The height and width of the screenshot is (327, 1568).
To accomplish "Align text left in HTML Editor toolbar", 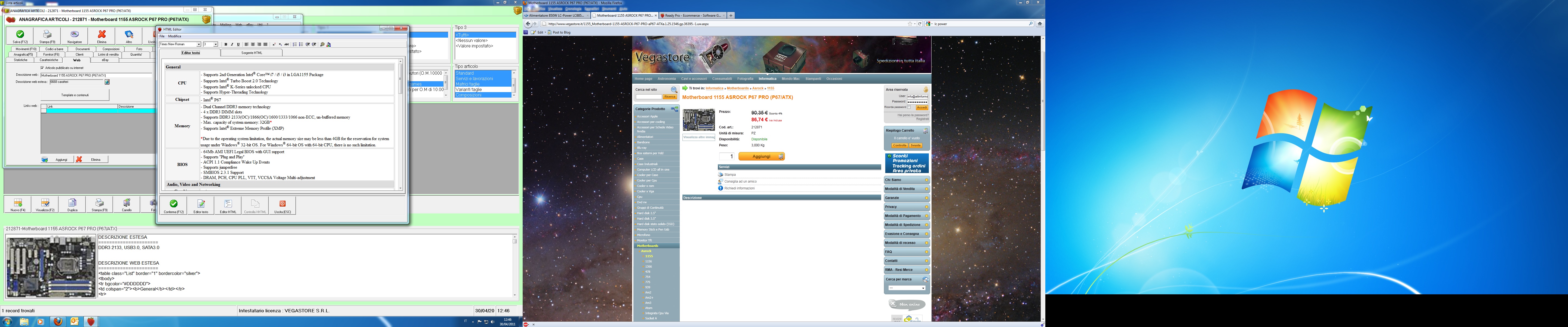I will point(247,44).
